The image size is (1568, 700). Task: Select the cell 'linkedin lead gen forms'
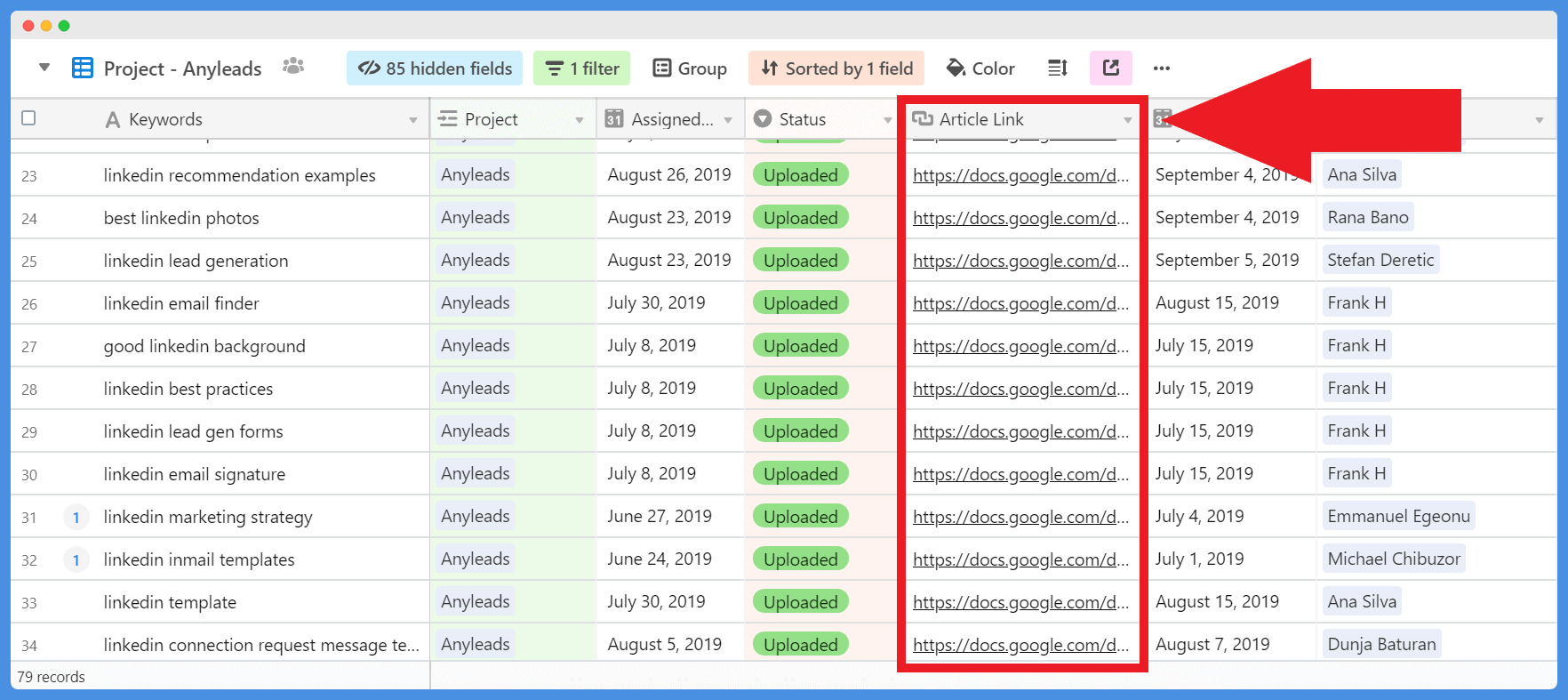[x=193, y=431]
